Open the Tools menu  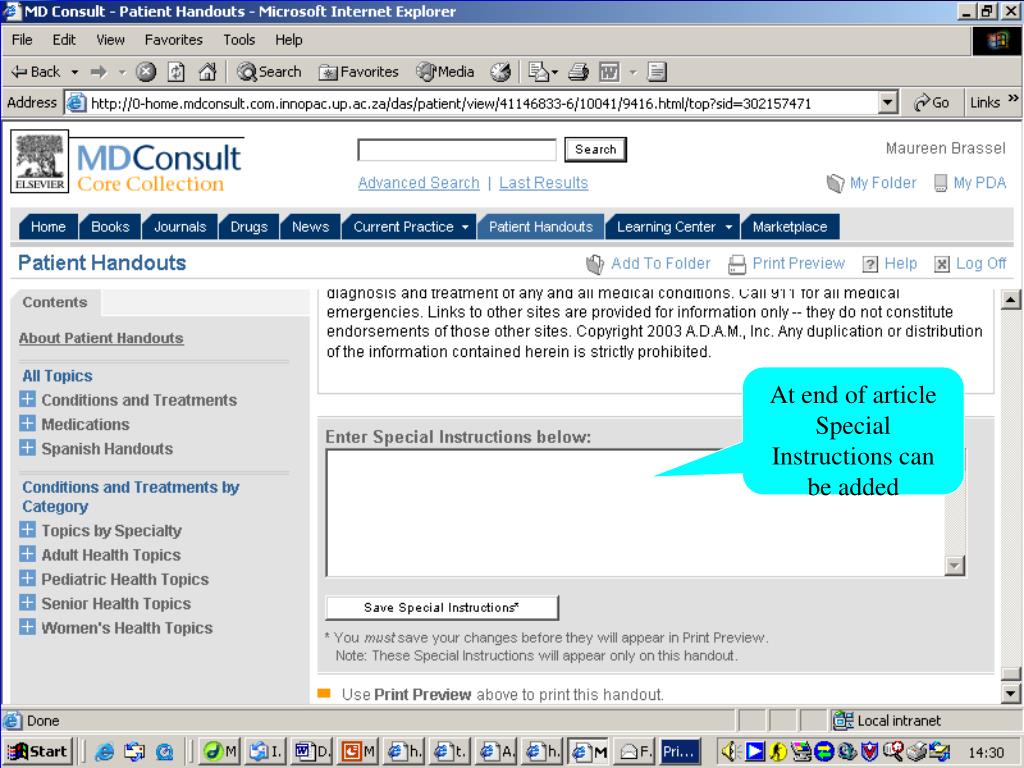point(239,40)
